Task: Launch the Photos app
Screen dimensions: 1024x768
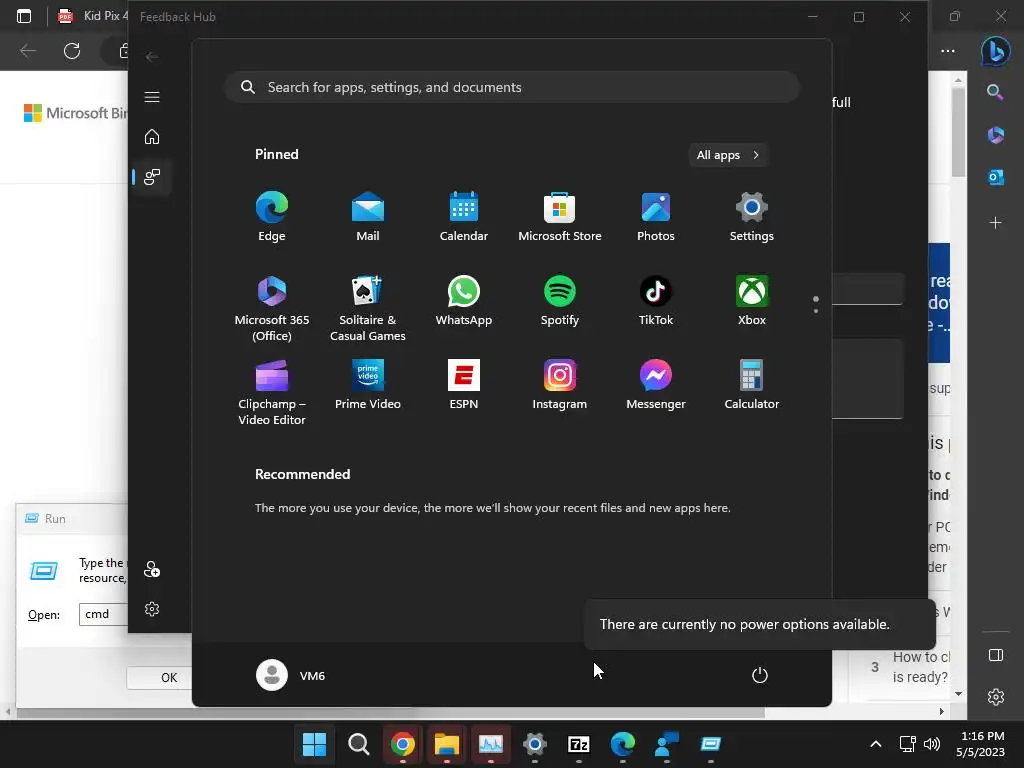Action: point(656,217)
